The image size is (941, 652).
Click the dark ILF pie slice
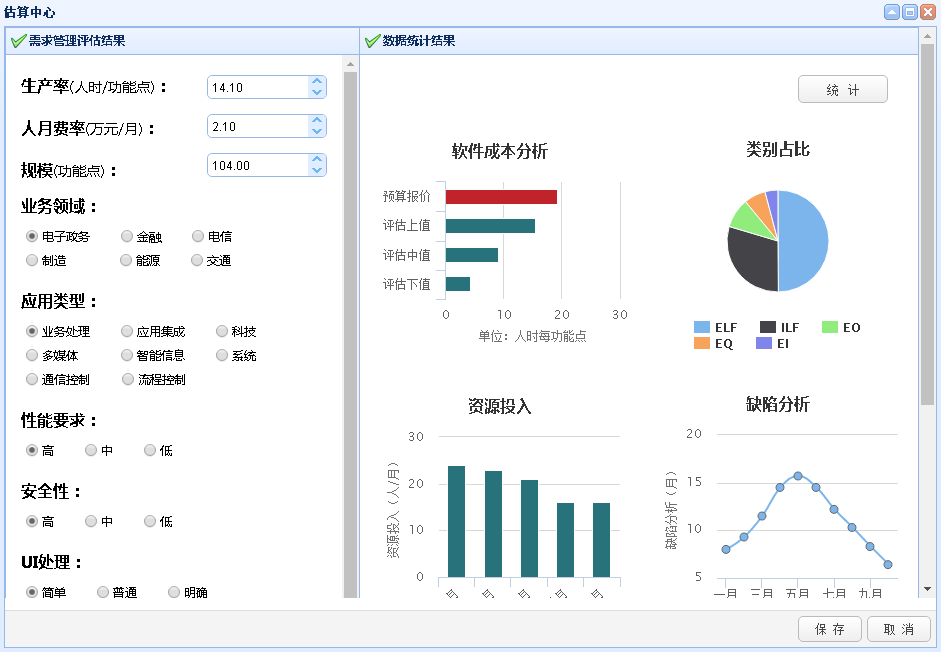click(753, 261)
